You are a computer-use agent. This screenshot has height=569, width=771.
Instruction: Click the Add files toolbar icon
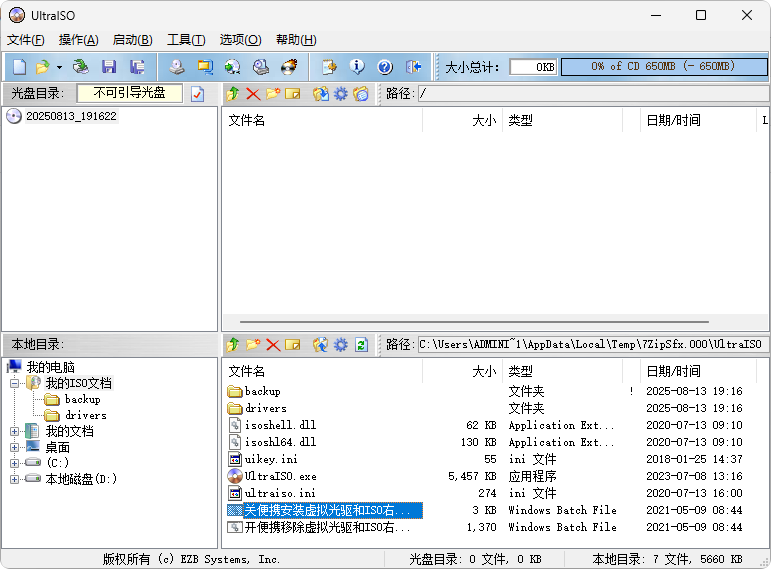[329, 67]
